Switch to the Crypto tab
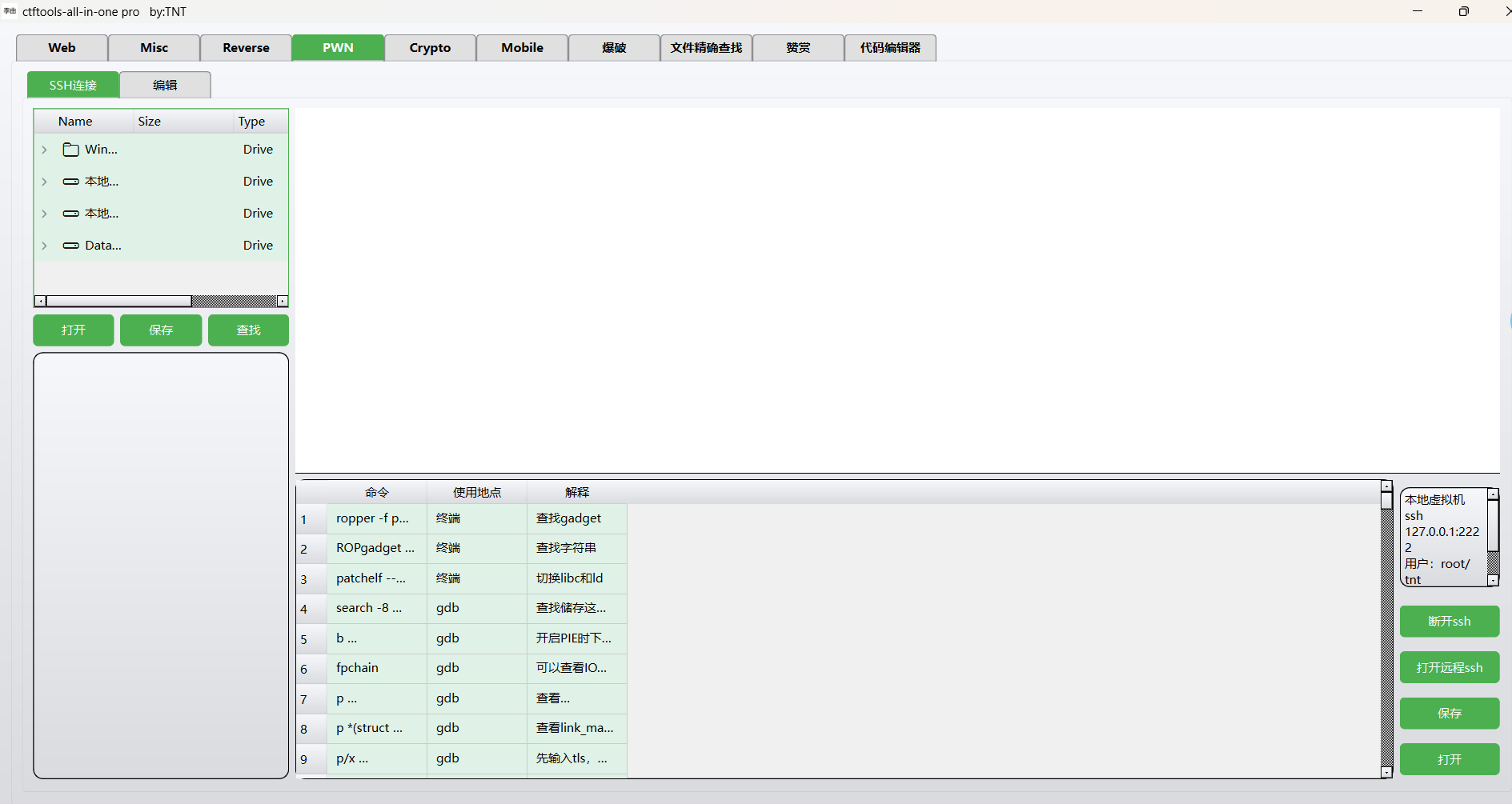This screenshot has width=1512, height=804. [x=430, y=47]
